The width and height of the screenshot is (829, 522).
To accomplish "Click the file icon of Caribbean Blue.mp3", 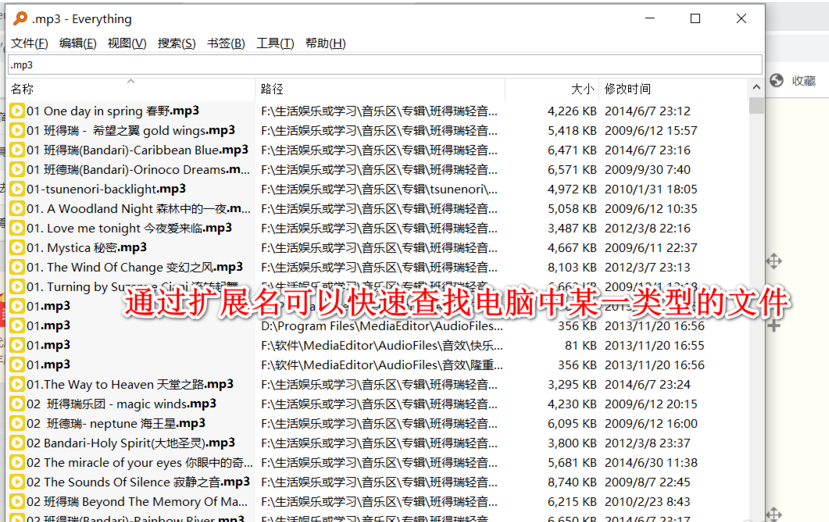I will (17, 150).
